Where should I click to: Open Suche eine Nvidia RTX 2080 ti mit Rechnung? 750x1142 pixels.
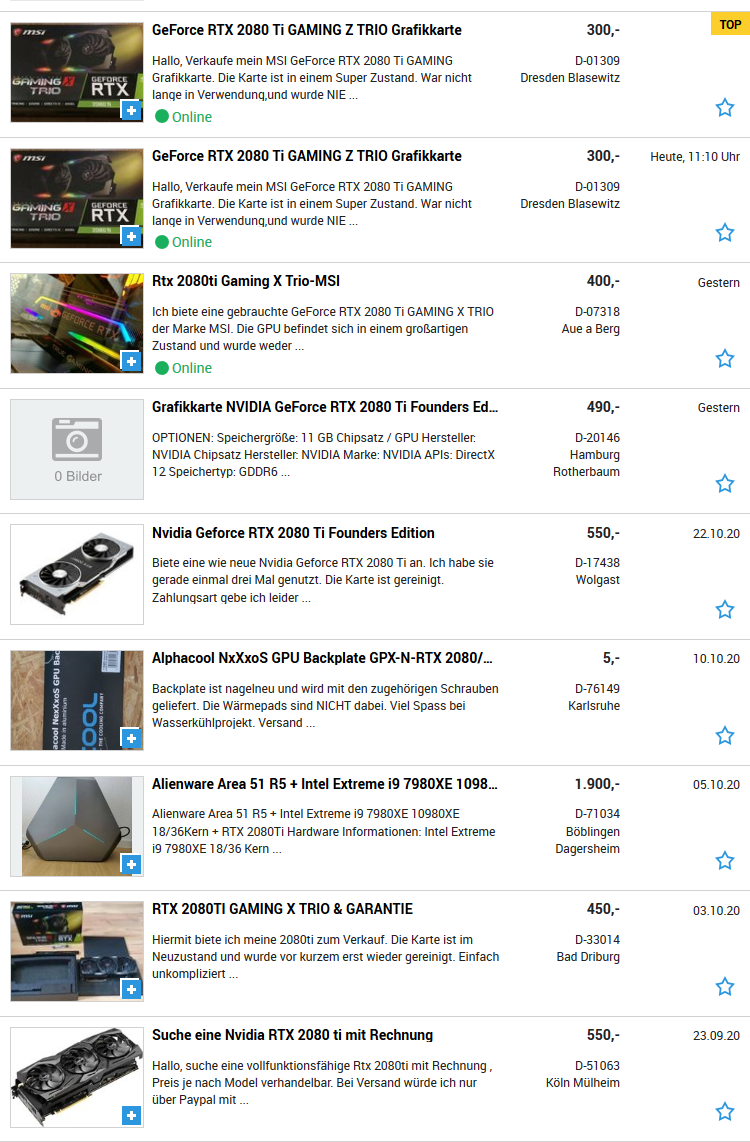click(x=293, y=1035)
